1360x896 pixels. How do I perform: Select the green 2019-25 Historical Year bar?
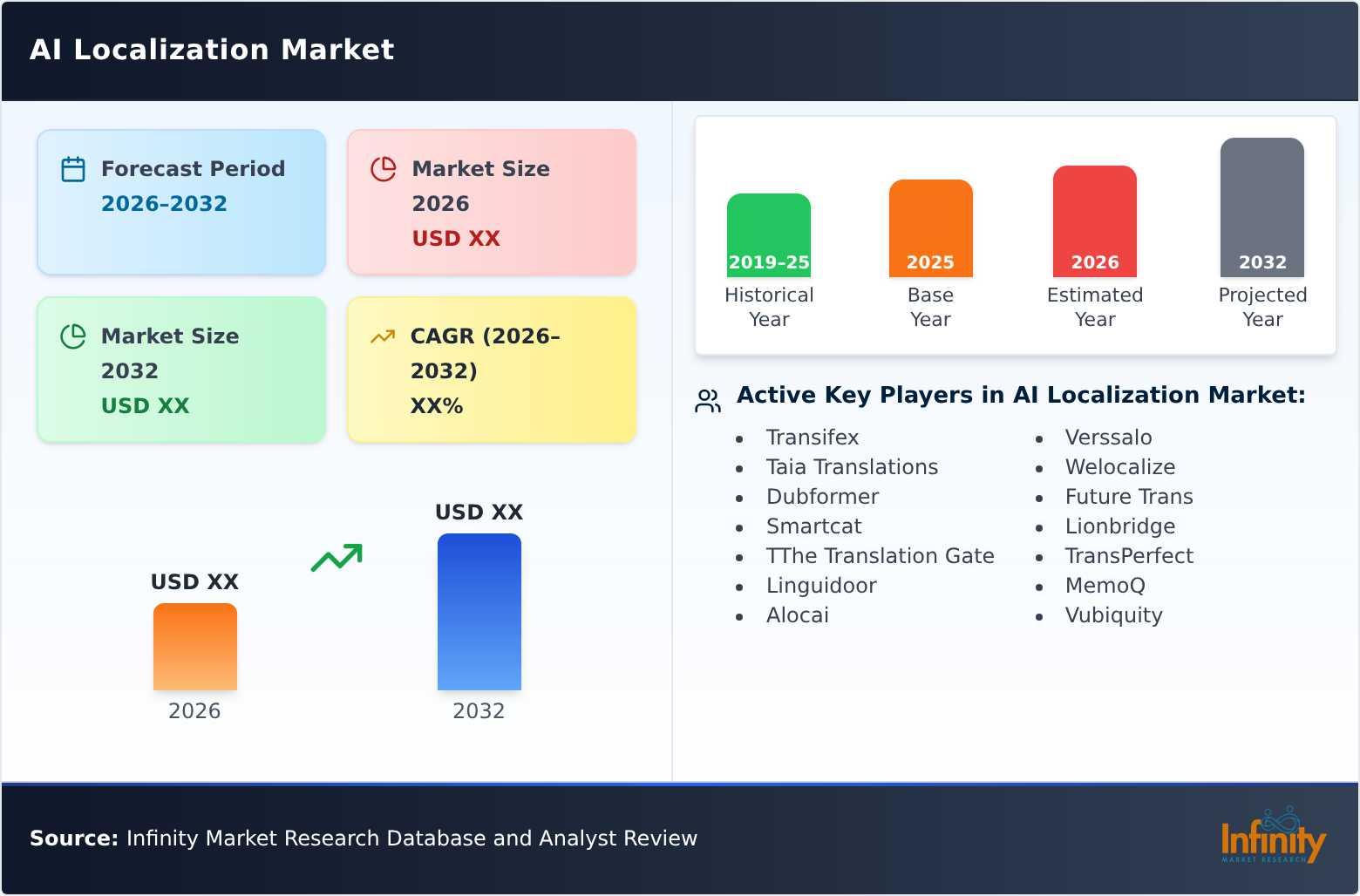tap(769, 235)
